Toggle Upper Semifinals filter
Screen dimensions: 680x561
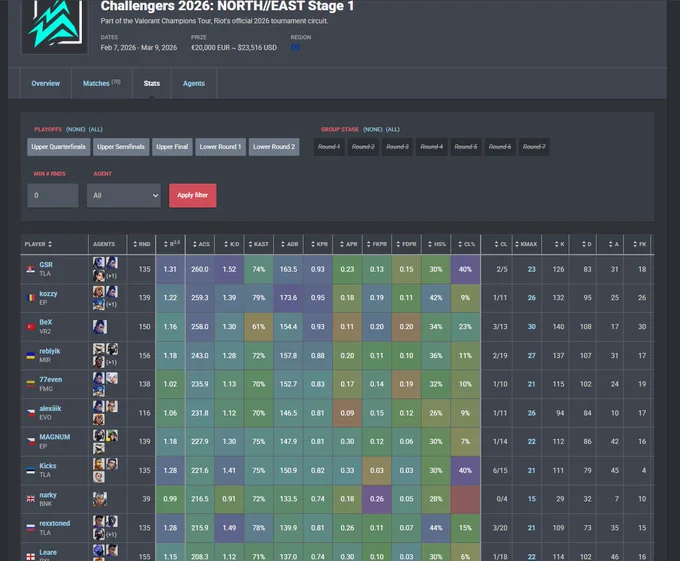click(121, 147)
